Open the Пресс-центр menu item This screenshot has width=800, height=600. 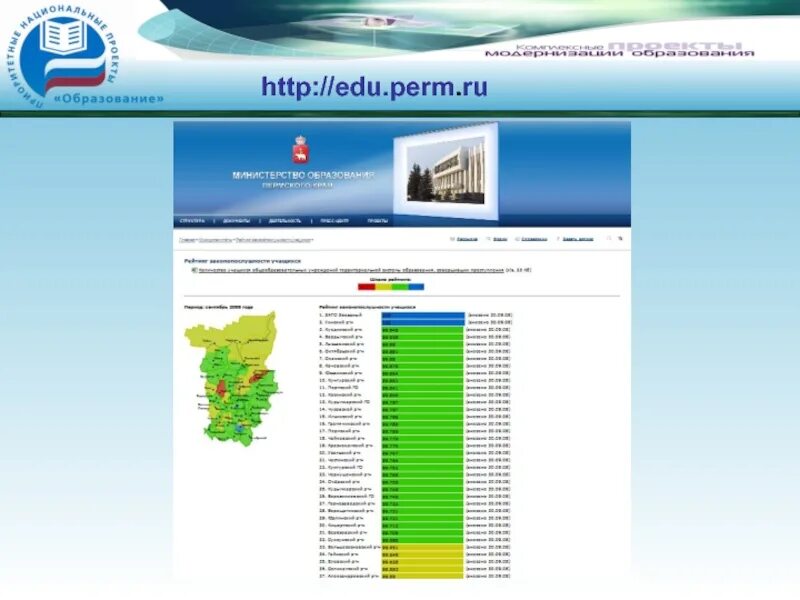(334, 221)
